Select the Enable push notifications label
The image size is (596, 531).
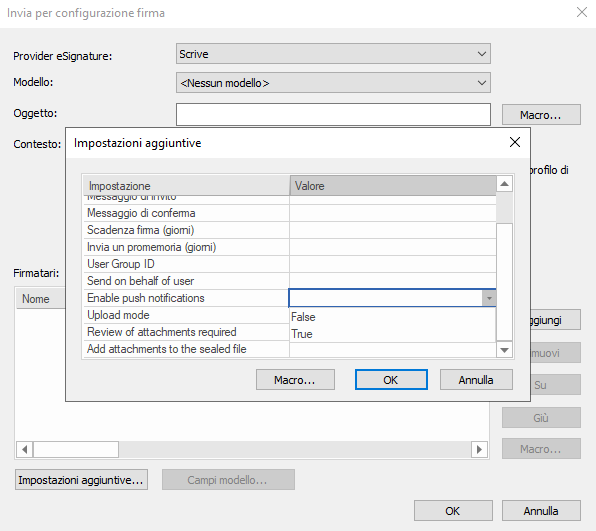[146, 298]
